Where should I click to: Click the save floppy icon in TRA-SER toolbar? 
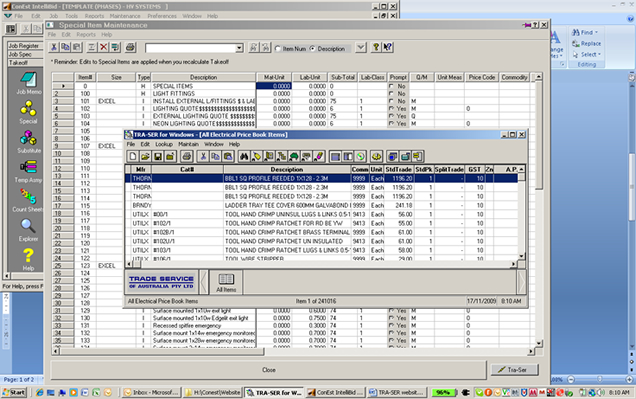pyautogui.click(x=158, y=157)
